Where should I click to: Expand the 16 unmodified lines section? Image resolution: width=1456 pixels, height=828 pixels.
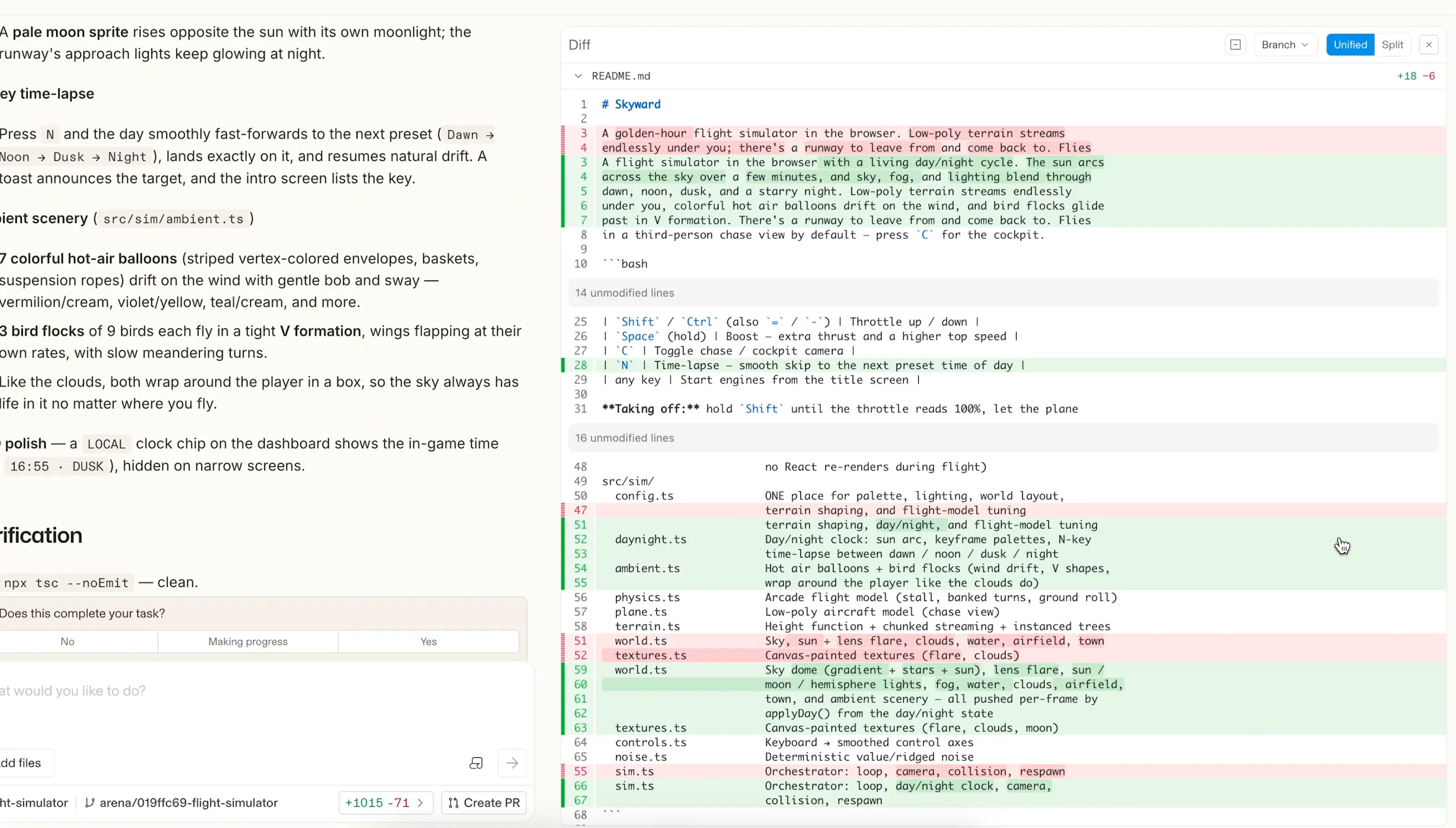[x=1003, y=438]
